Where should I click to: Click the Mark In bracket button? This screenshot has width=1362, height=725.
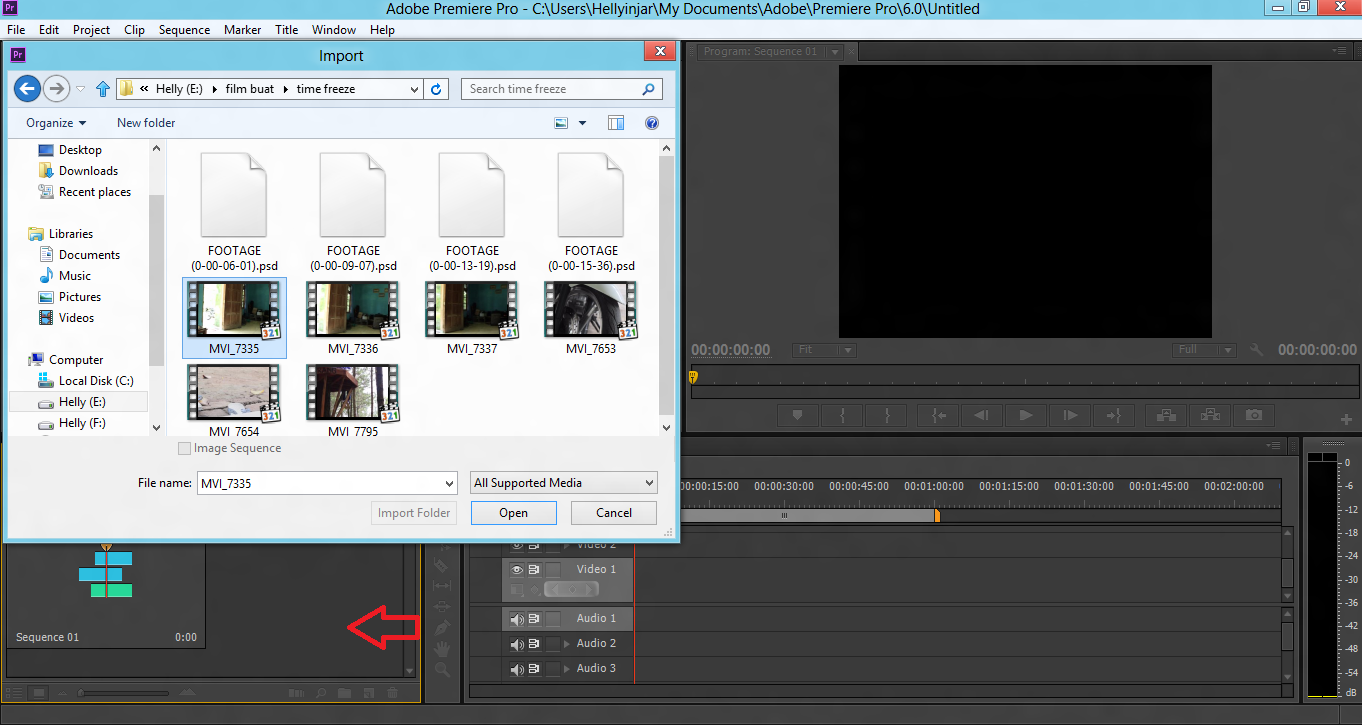click(843, 415)
